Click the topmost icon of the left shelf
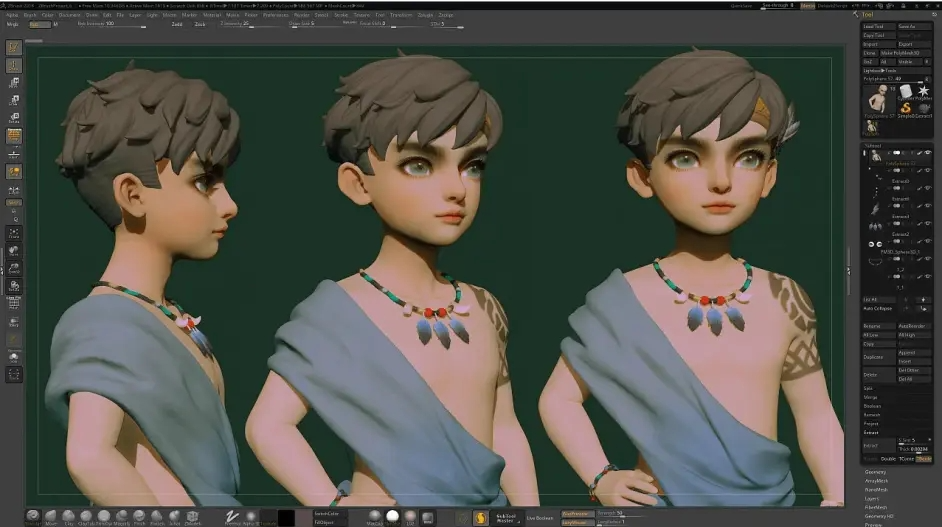 [14, 47]
